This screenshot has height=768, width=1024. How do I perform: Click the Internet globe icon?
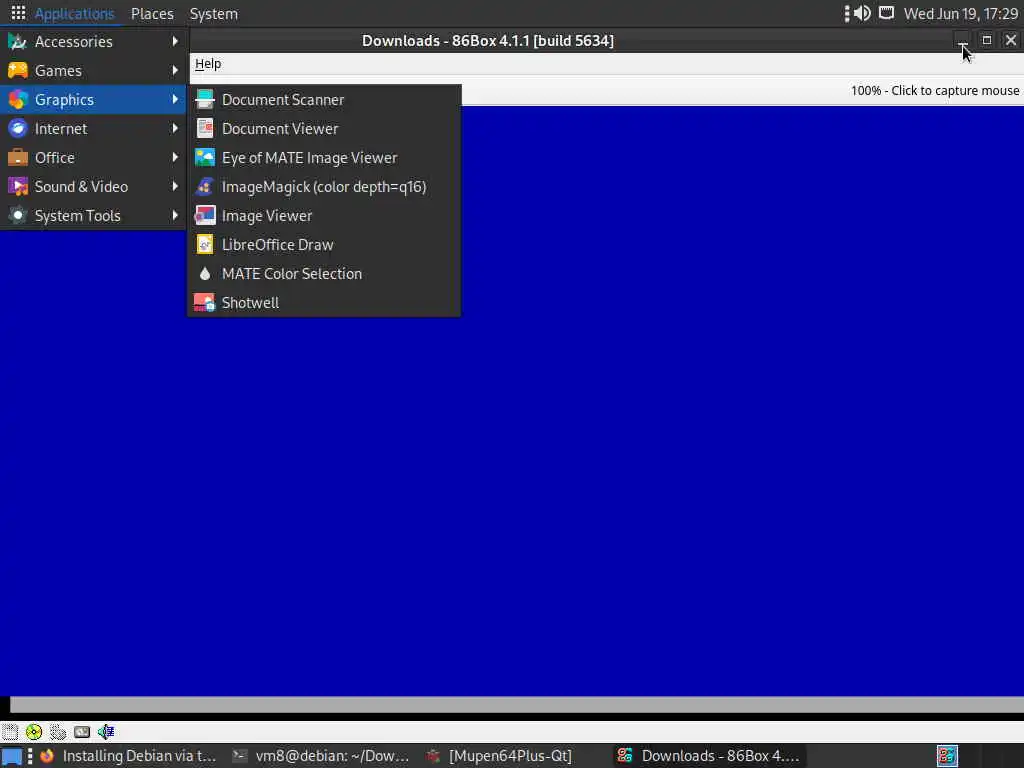18,129
